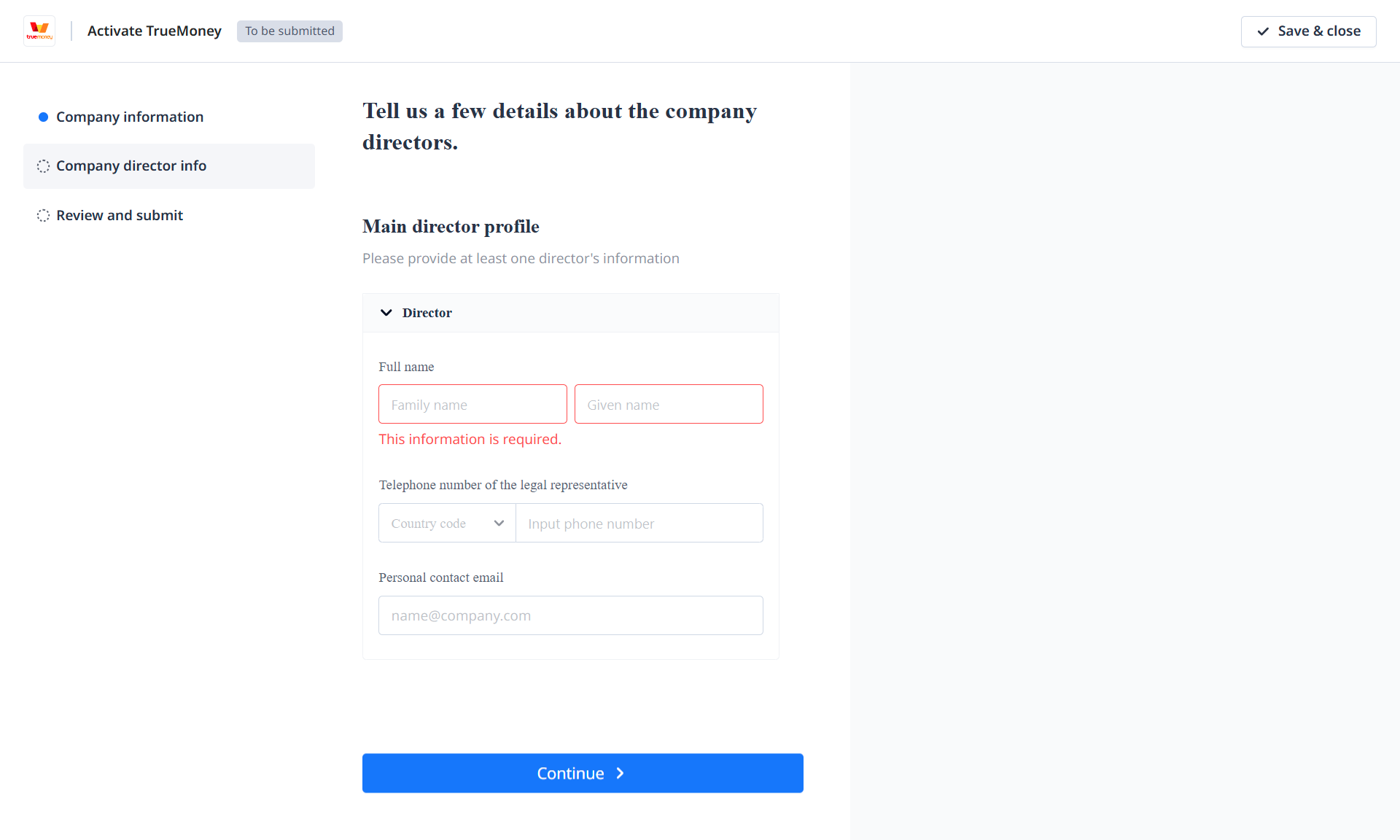1400x840 pixels.
Task: Open the Country code dropdown
Action: [437, 524]
